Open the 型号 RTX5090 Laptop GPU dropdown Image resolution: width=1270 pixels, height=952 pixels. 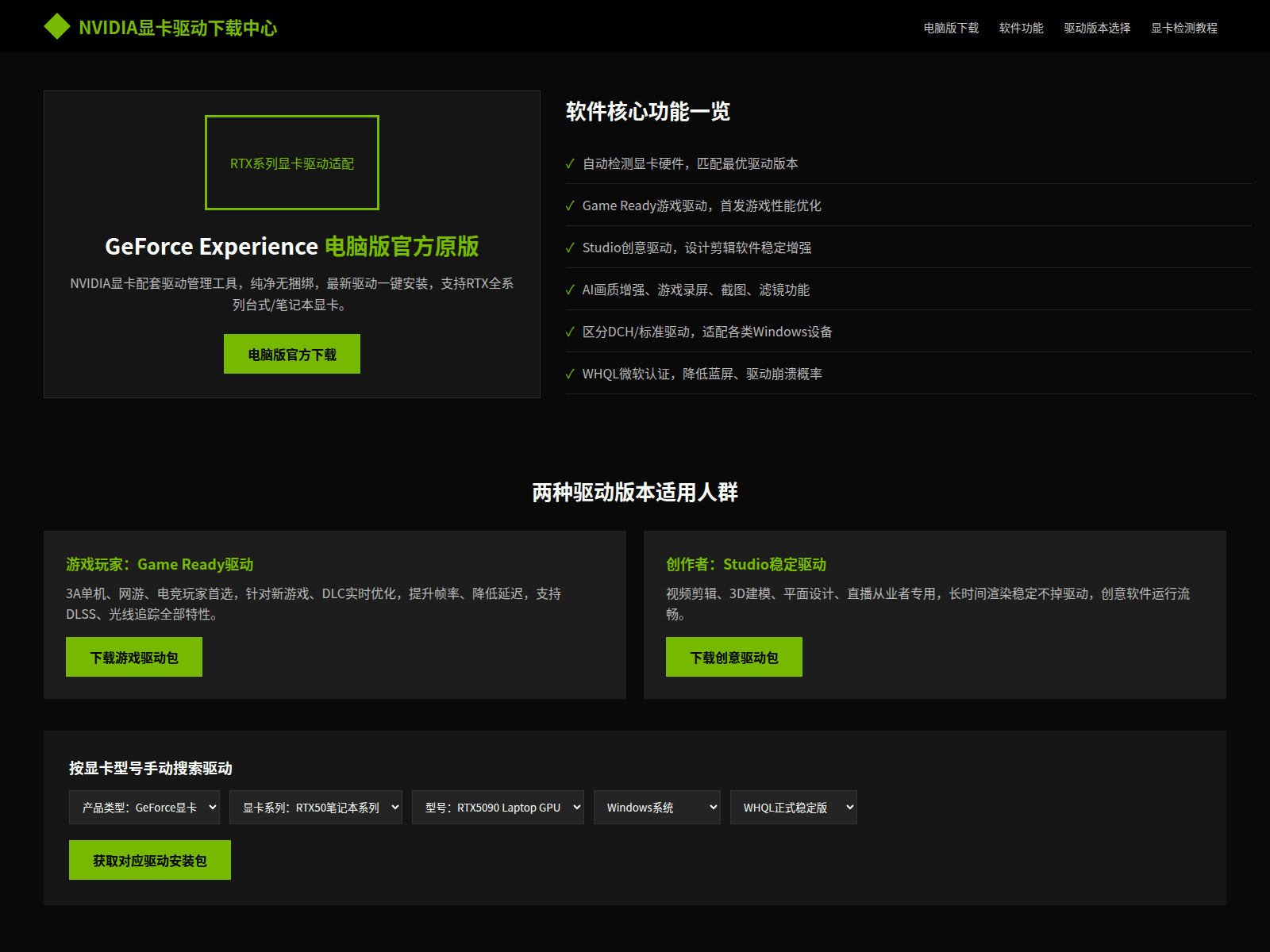[498, 808]
